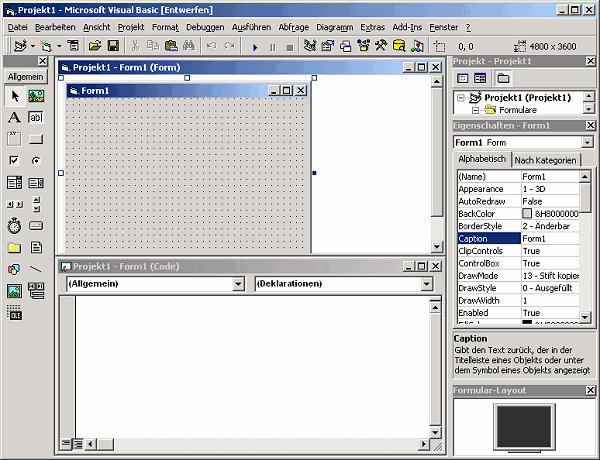The height and width of the screenshot is (460, 600).
Task: Click the monitor preview in Formular-Layout
Action: click(524, 426)
